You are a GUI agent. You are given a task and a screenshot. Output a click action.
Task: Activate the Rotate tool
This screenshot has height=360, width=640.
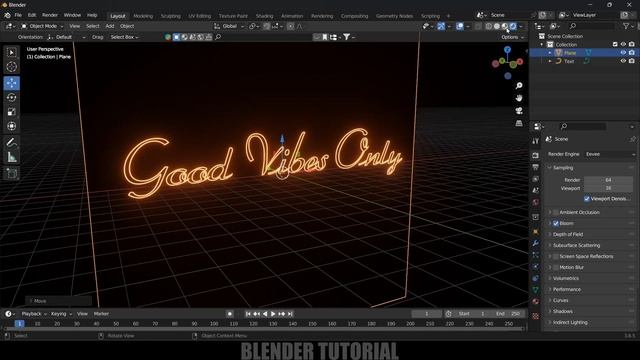pos(11,98)
